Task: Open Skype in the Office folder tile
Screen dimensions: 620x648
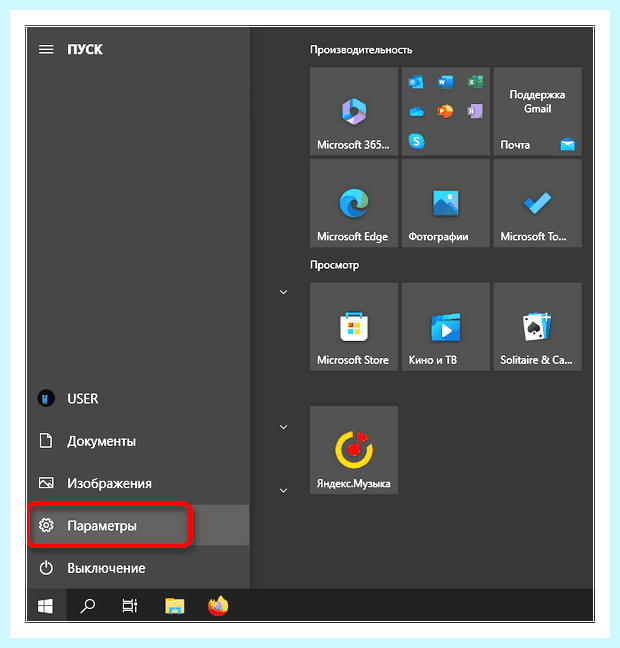Action: 416,141
